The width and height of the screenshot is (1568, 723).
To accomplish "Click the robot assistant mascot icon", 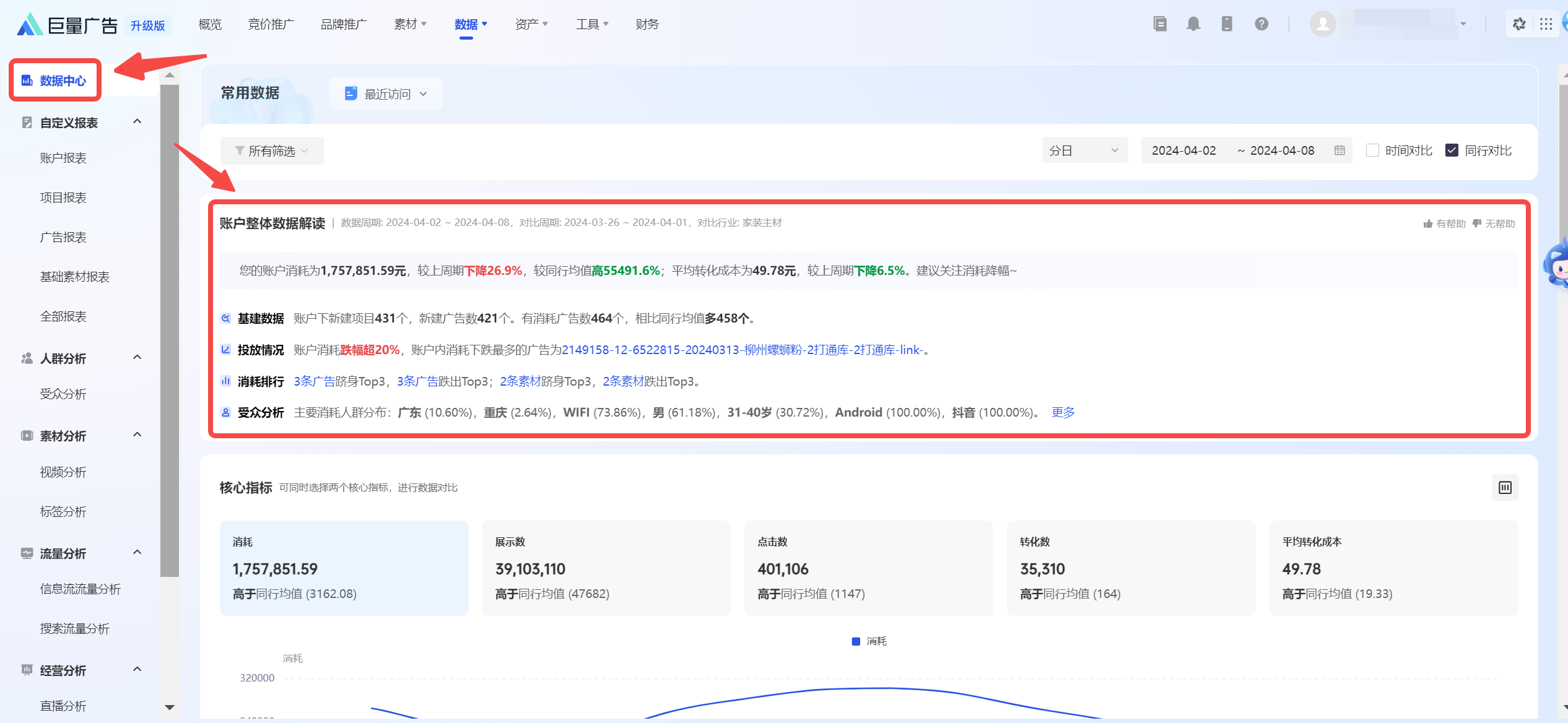I will pos(1556,265).
